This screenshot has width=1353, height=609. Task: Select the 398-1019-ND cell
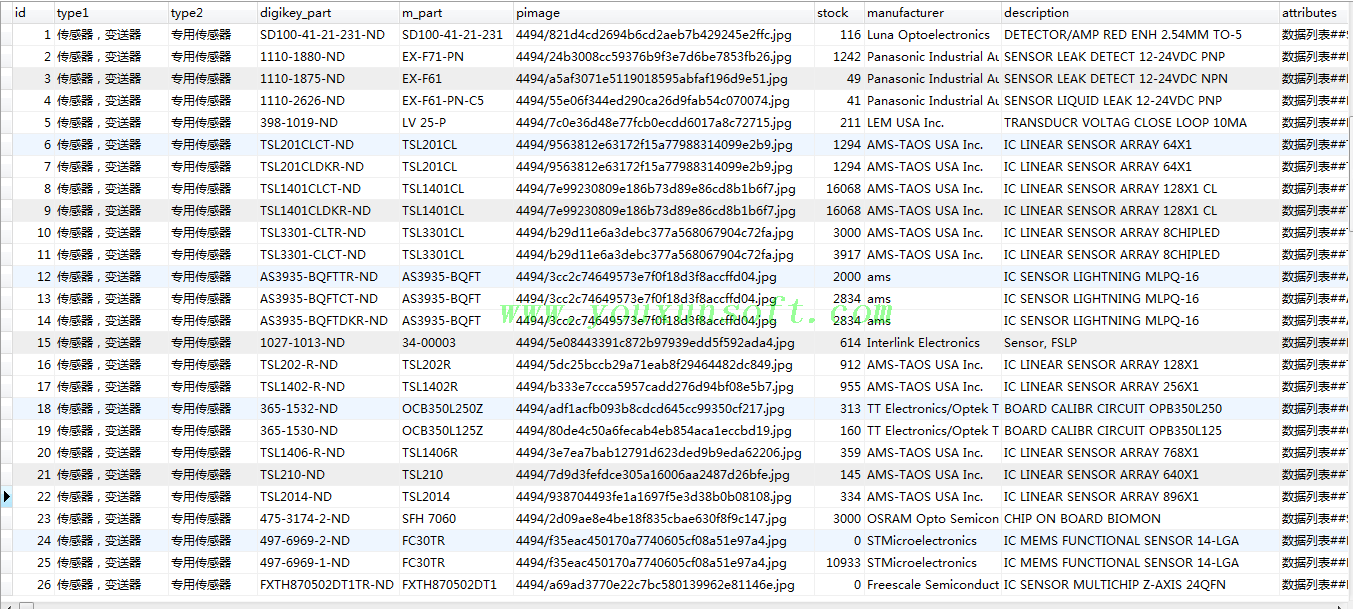328,123
